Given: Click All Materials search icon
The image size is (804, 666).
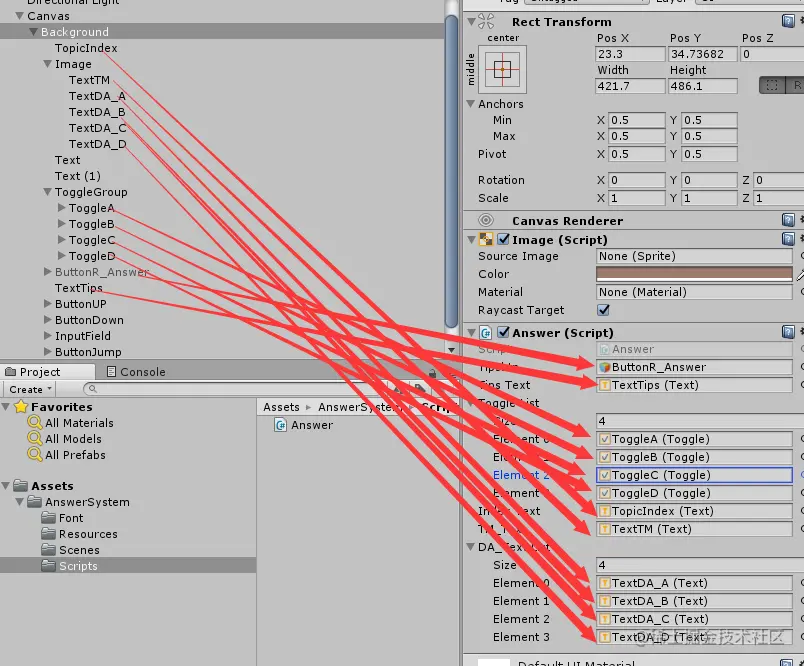Looking at the screenshot, I should click(34, 422).
